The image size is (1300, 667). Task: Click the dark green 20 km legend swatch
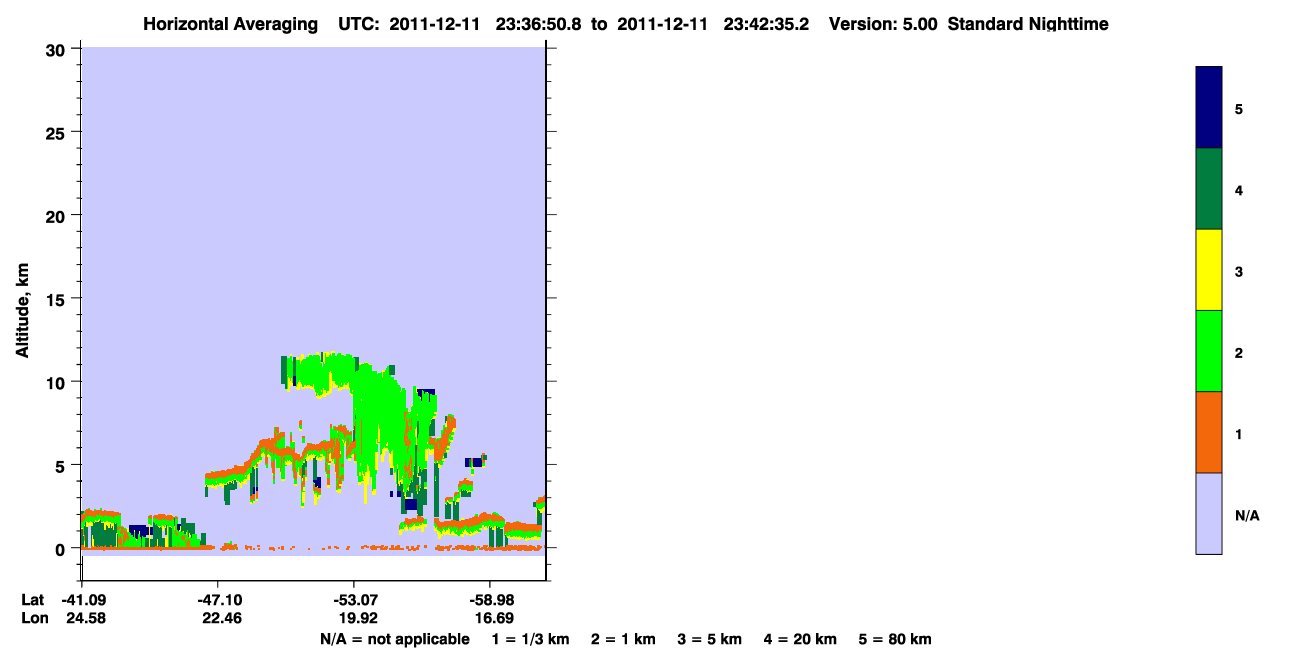click(1209, 189)
